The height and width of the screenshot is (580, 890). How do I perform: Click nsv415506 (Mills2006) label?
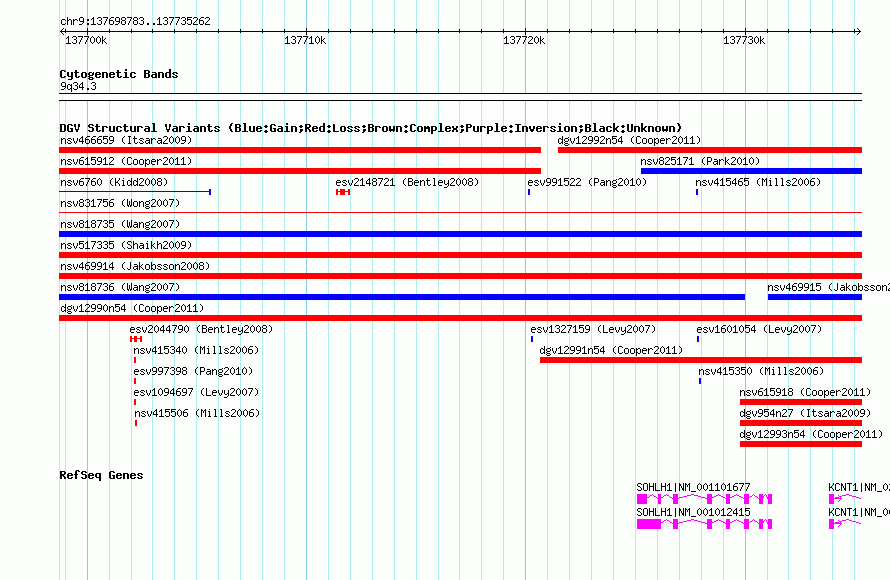[x=197, y=413]
